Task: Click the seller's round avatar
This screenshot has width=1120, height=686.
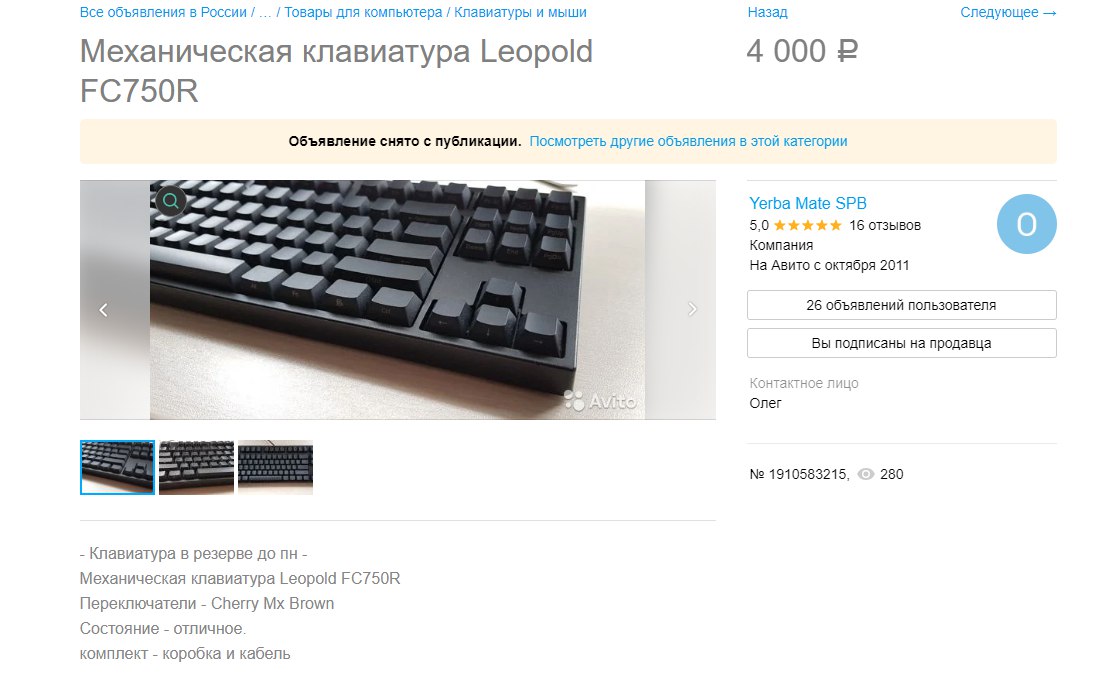Action: click(x=1026, y=224)
